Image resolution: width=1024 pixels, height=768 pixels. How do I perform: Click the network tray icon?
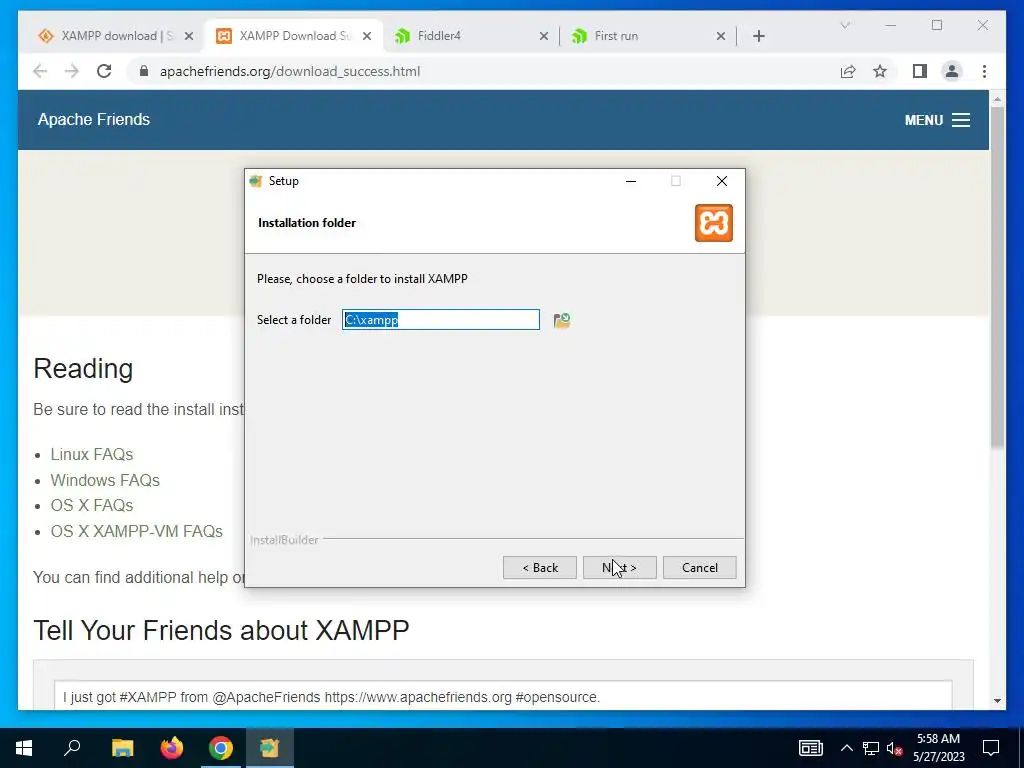pyautogui.click(x=871, y=748)
